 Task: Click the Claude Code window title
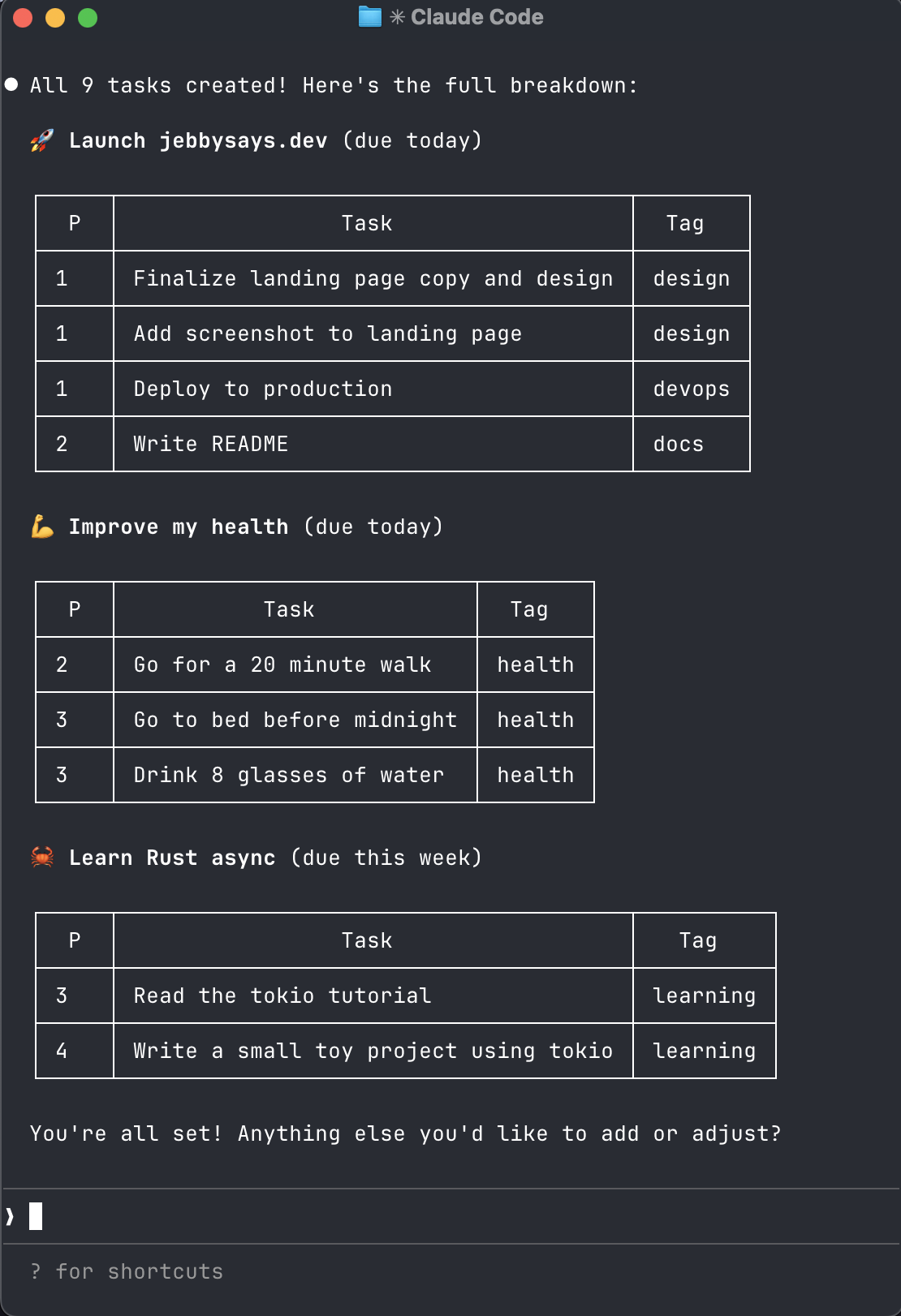[x=477, y=16]
